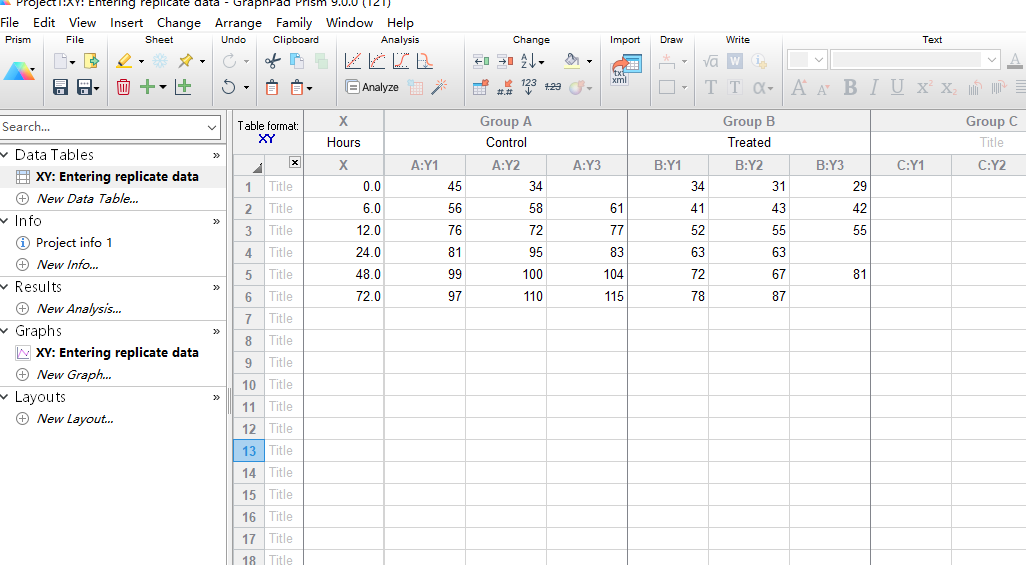Click the Paste clipboard icon

click(272, 87)
